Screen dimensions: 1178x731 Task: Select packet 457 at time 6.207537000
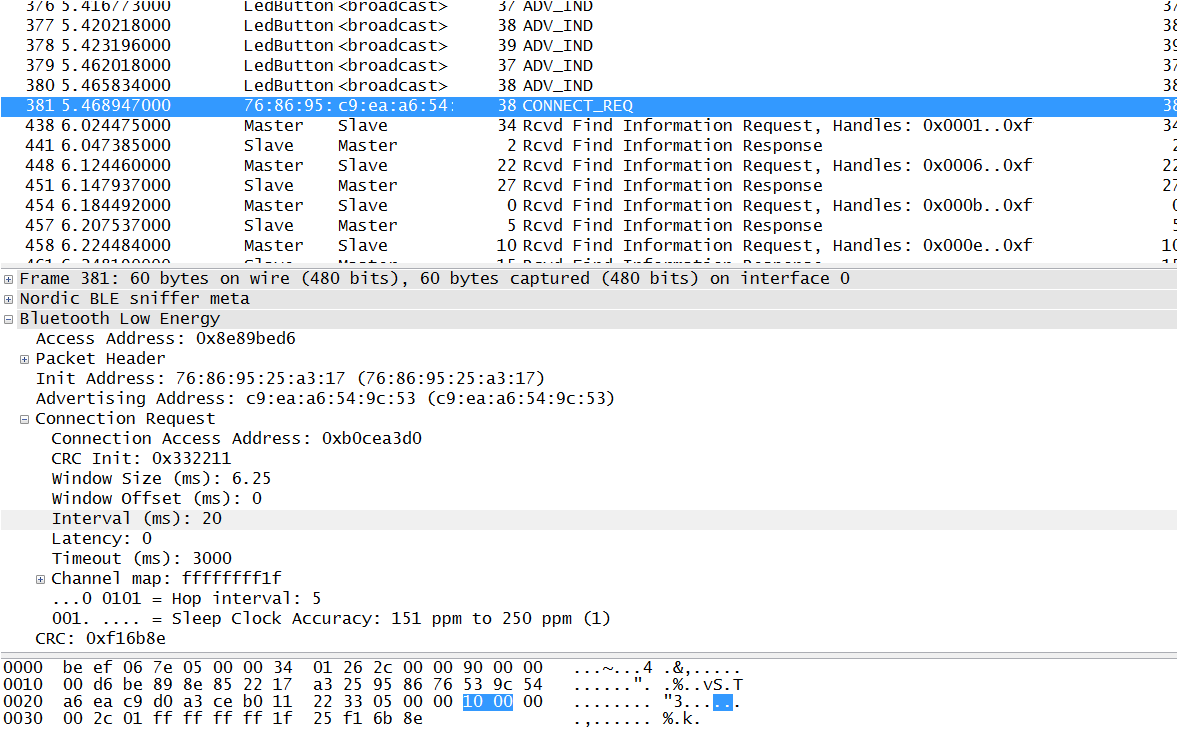589,225
